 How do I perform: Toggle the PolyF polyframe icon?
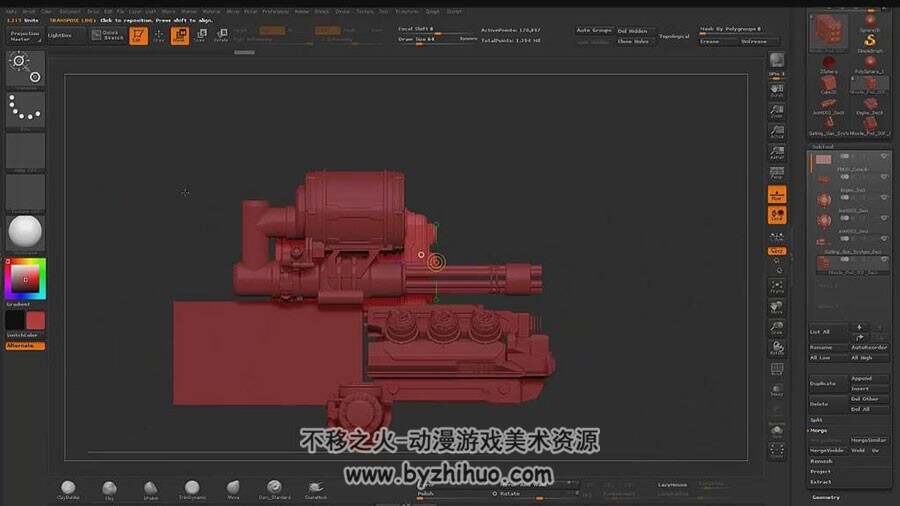[777, 369]
